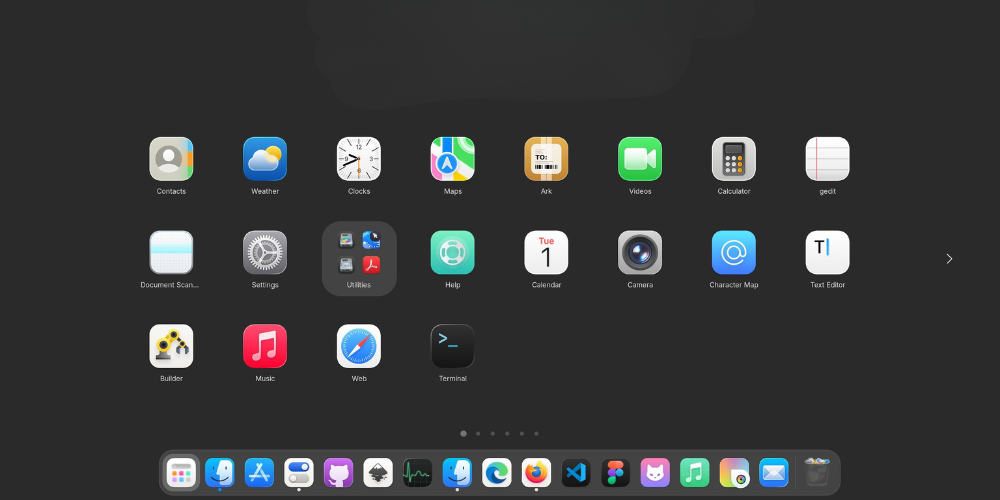Go to next app page arrow

coord(949,259)
